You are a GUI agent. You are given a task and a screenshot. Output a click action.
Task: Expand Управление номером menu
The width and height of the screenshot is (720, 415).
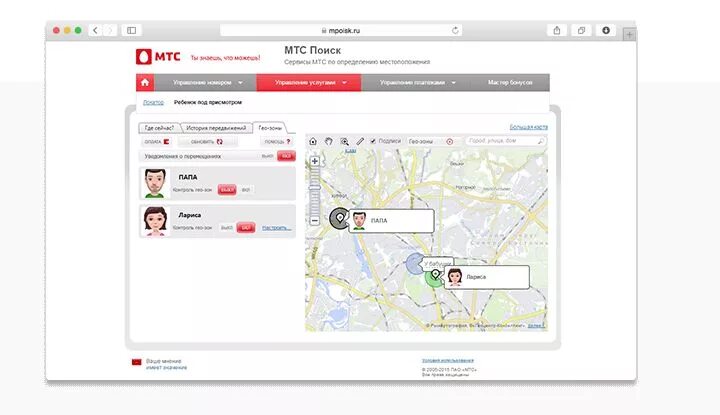[205, 83]
